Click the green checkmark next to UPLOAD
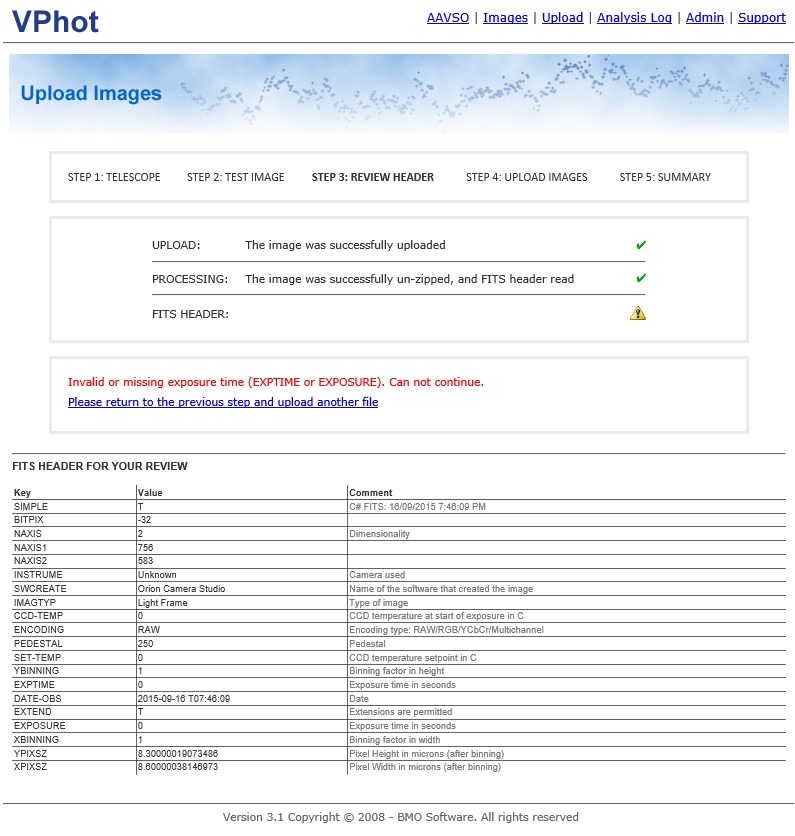The height and width of the screenshot is (836, 795). [x=640, y=245]
